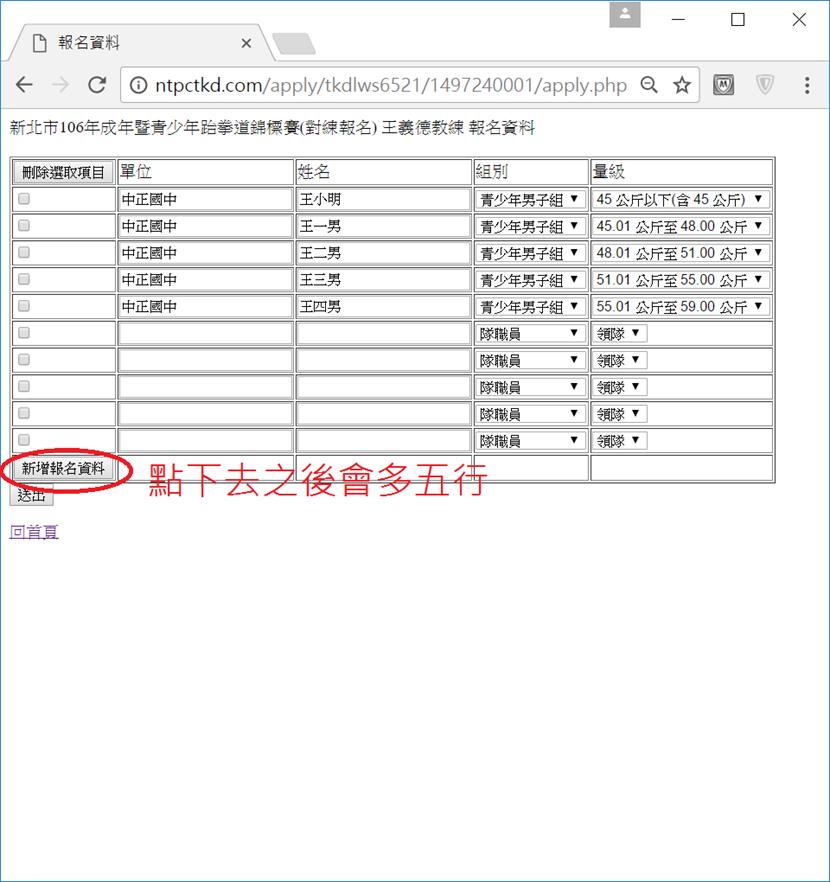Click the M extension icon in toolbar

pyautogui.click(x=723, y=85)
